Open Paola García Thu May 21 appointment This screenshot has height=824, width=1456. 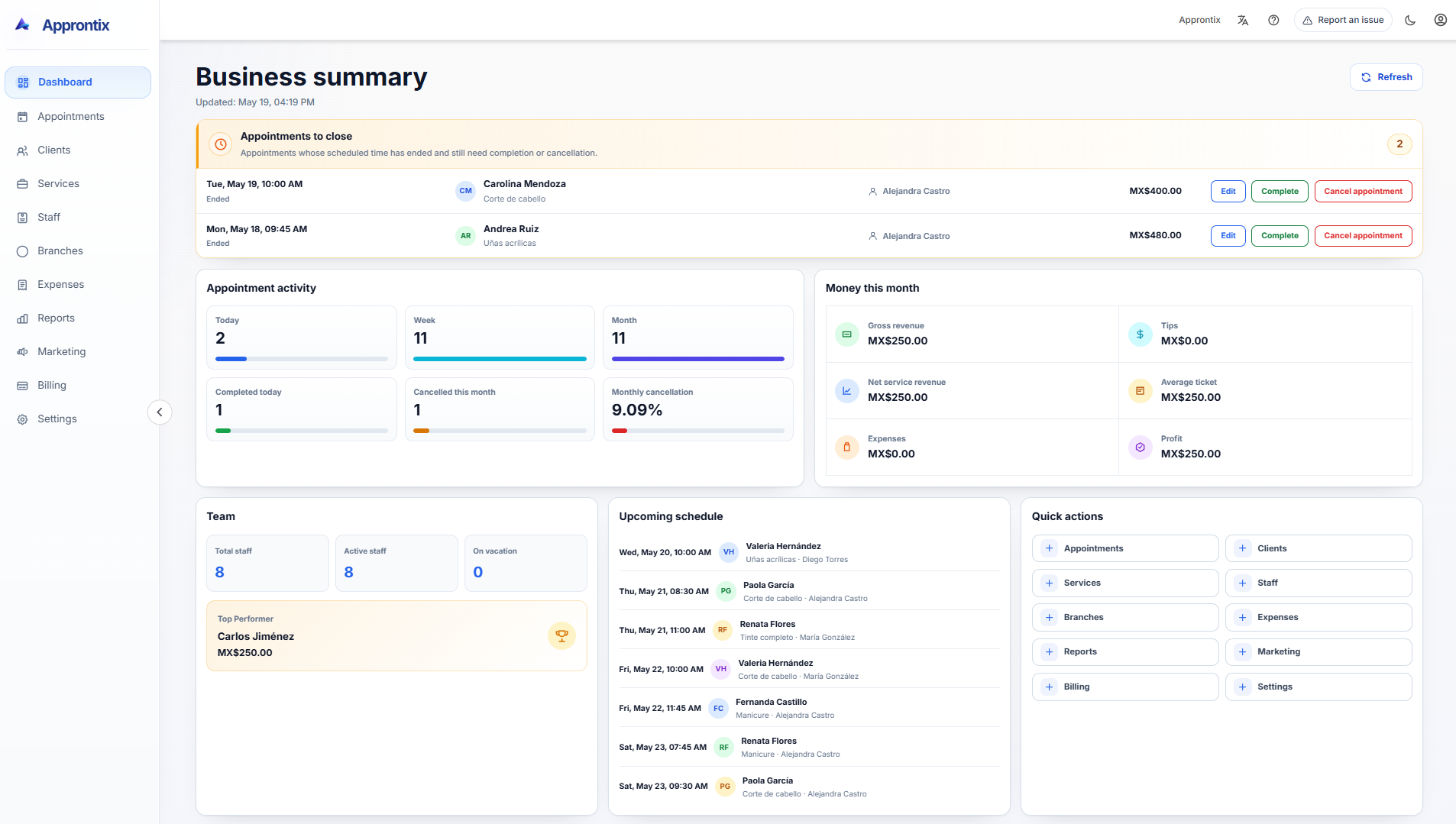(x=809, y=591)
